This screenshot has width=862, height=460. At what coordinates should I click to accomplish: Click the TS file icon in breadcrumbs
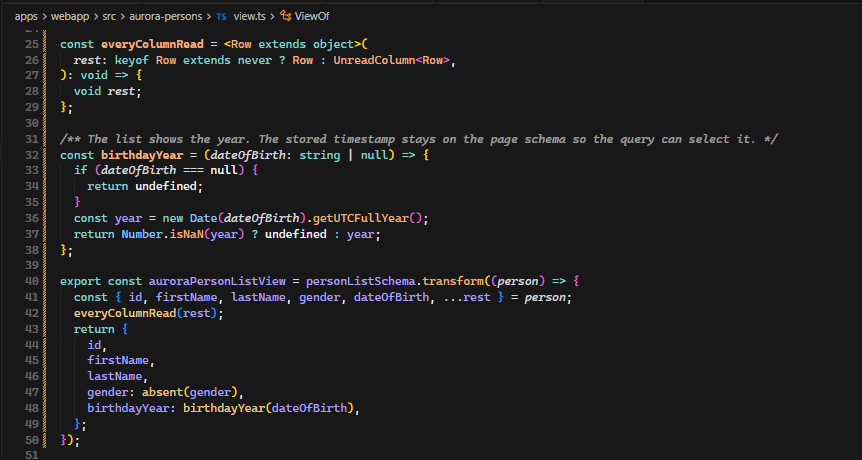click(x=221, y=16)
